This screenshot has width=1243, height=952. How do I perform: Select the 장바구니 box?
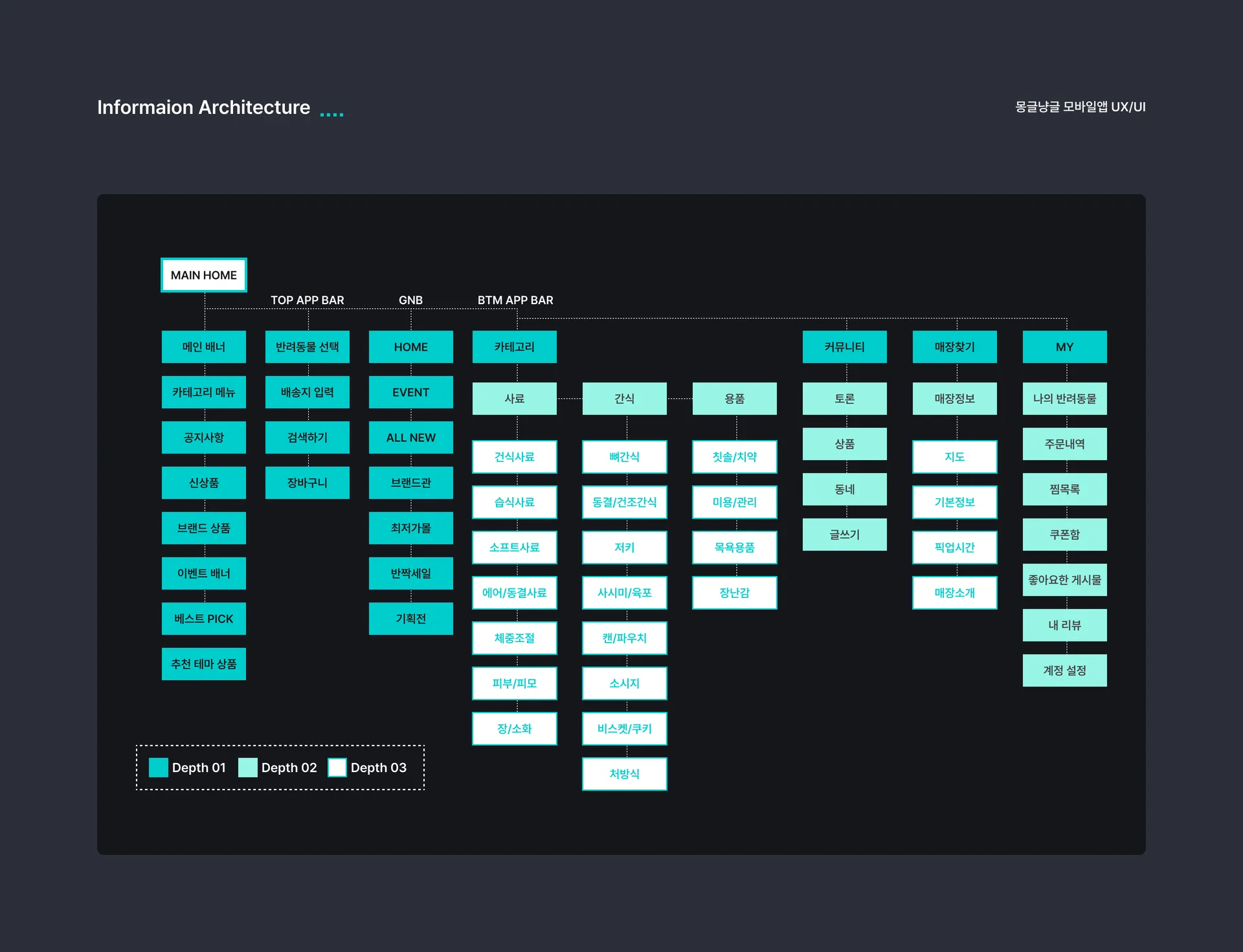pyautogui.click(x=308, y=483)
